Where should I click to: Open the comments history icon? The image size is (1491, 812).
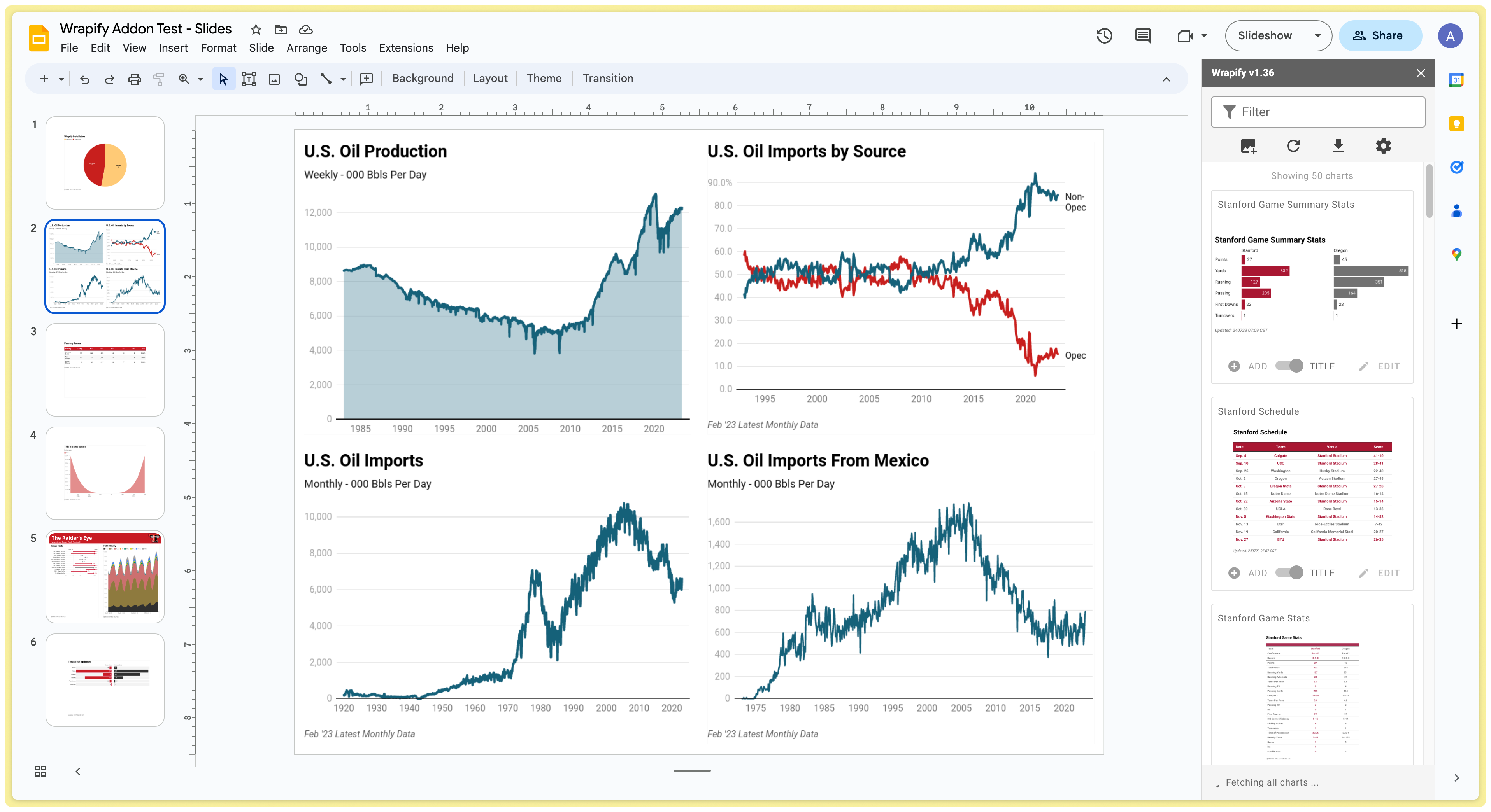pos(1142,36)
